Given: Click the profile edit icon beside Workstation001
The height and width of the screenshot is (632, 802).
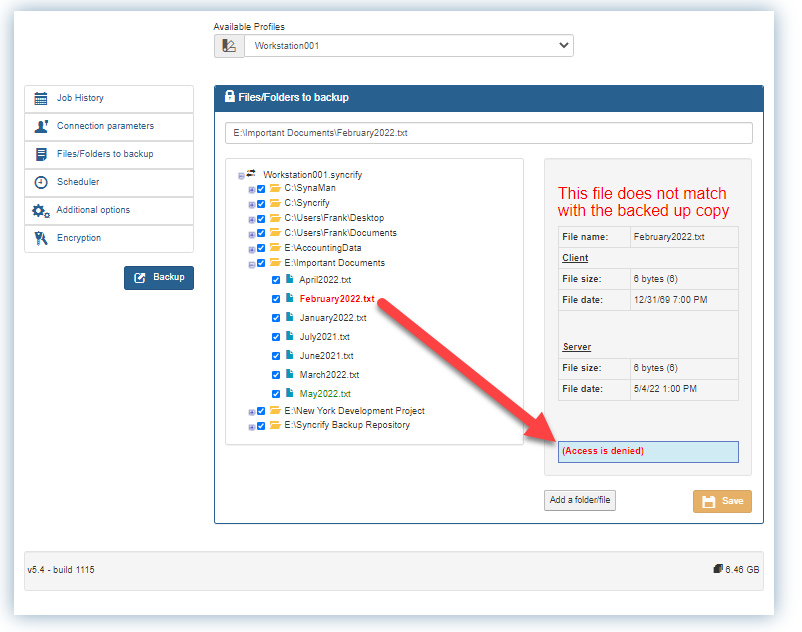Looking at the screenshot, I should coord(229,46).
